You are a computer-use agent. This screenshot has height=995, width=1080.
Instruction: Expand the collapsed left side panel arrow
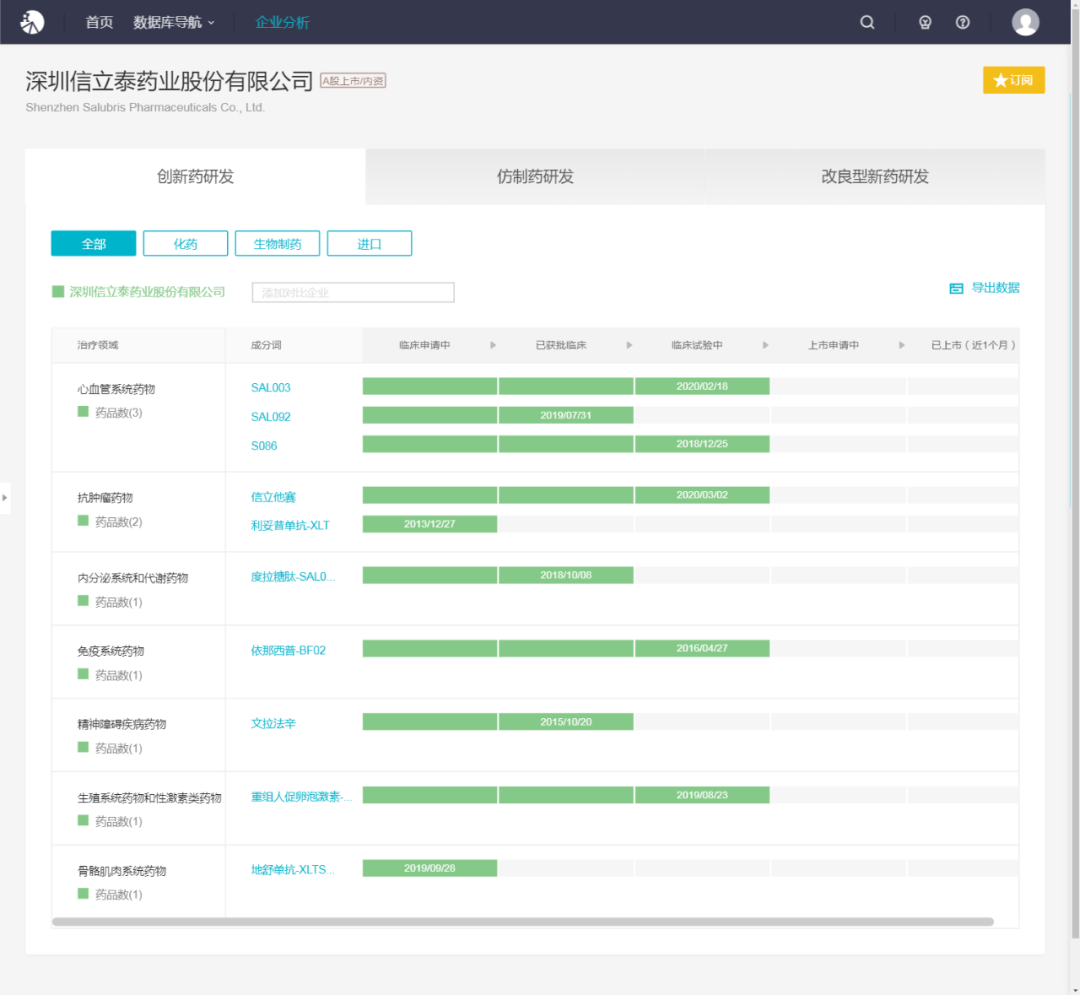click(x=5, y=497)
